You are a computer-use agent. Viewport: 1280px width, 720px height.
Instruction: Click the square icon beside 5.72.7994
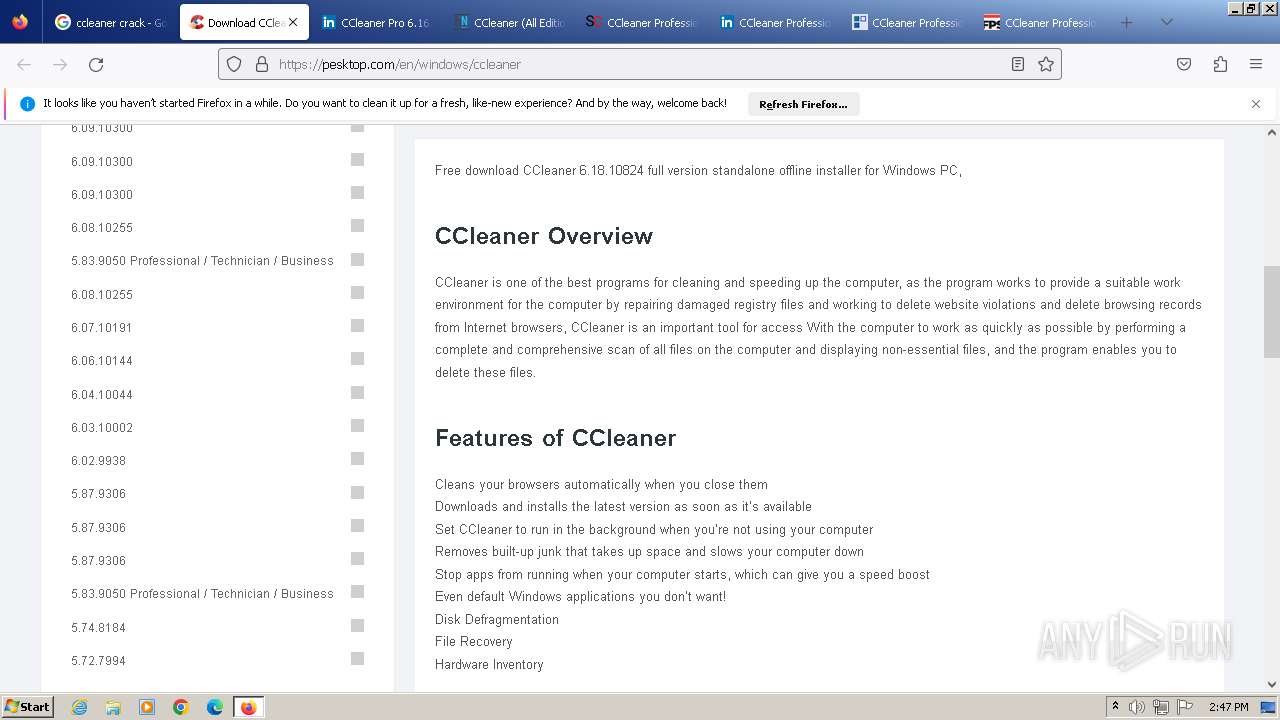357,658
